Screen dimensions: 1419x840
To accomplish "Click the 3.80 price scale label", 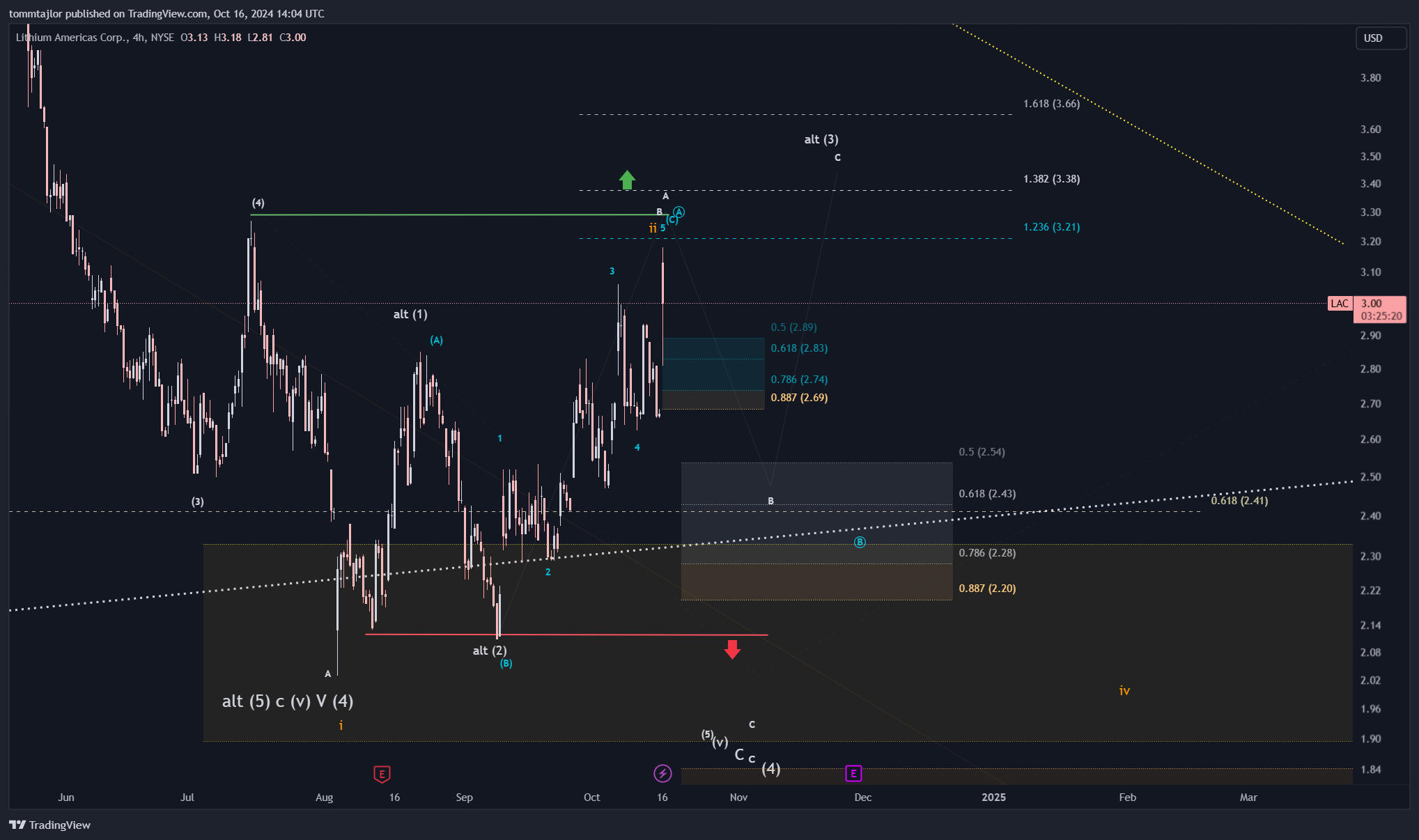I will tap(1370, 78).
